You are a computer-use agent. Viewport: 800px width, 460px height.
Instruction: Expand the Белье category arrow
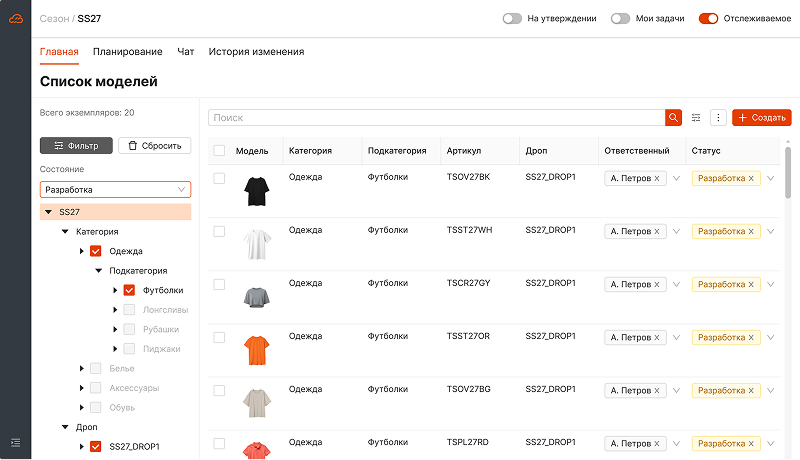(x=82, y=368)
